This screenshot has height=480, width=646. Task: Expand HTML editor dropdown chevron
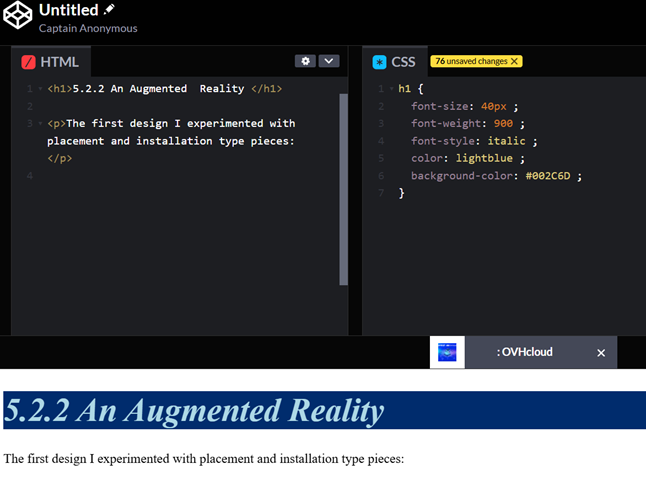coord(329,61)
